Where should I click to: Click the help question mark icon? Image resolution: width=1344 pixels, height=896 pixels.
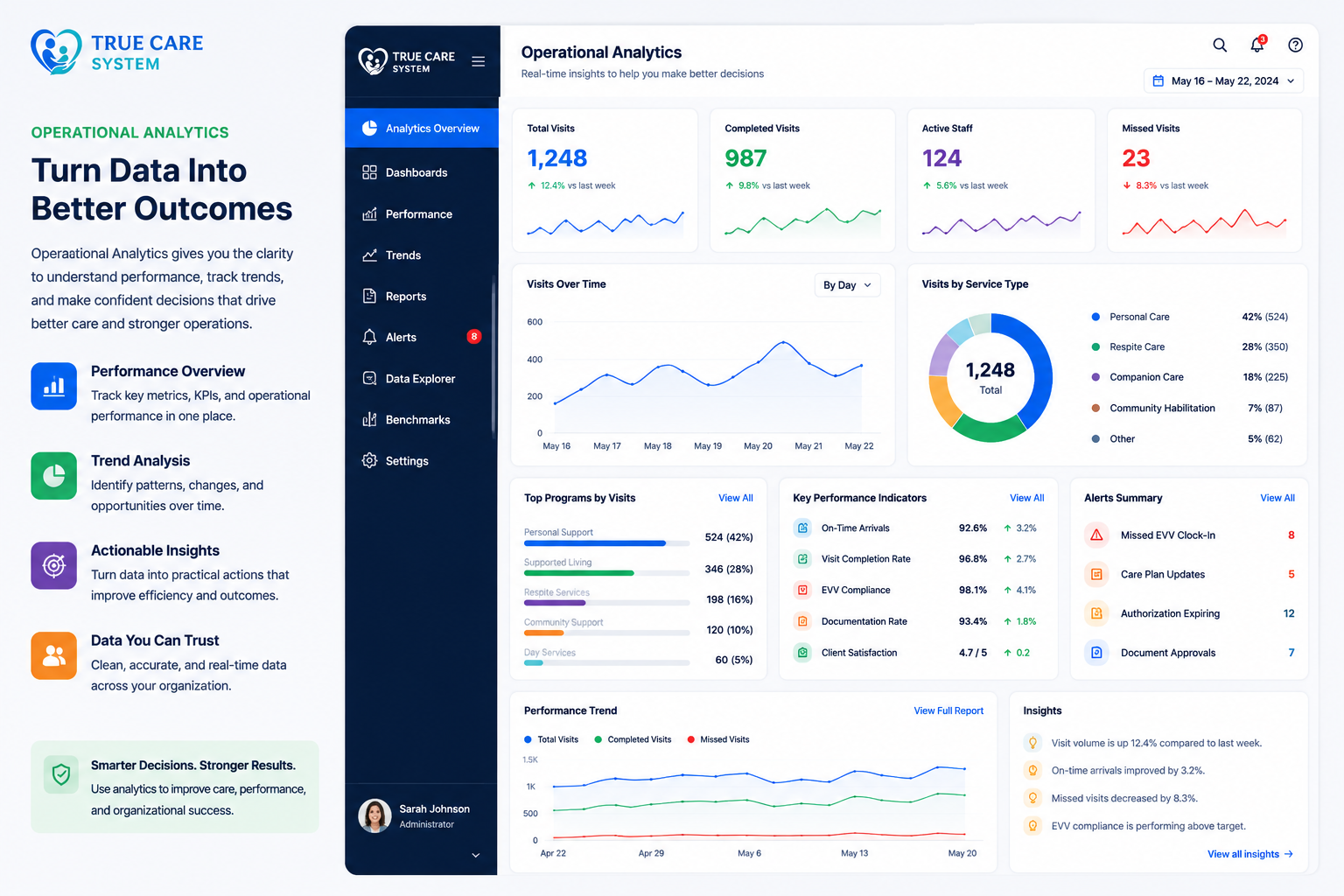click(1296, 45)
